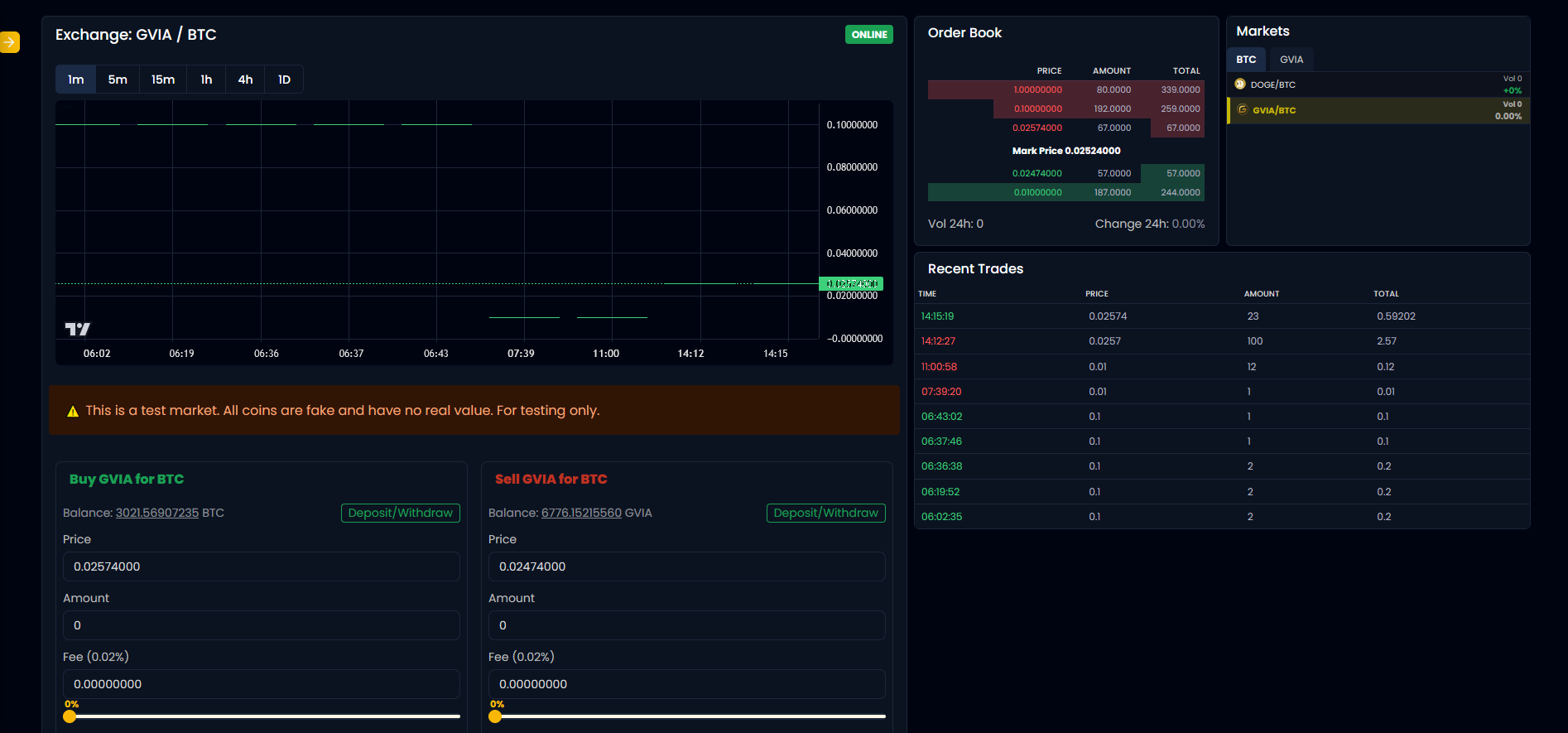Click the sell percentage slider handle

point(495,716)
